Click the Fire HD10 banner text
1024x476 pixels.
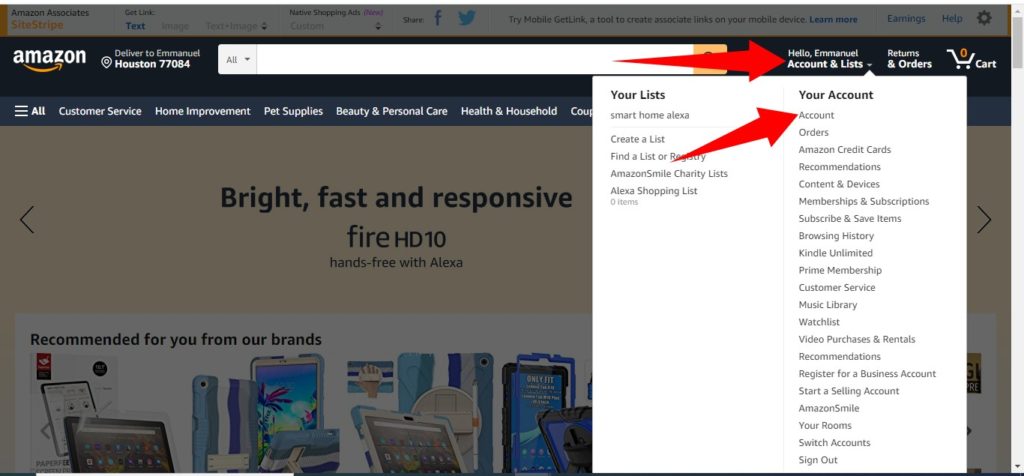[396, 238]
